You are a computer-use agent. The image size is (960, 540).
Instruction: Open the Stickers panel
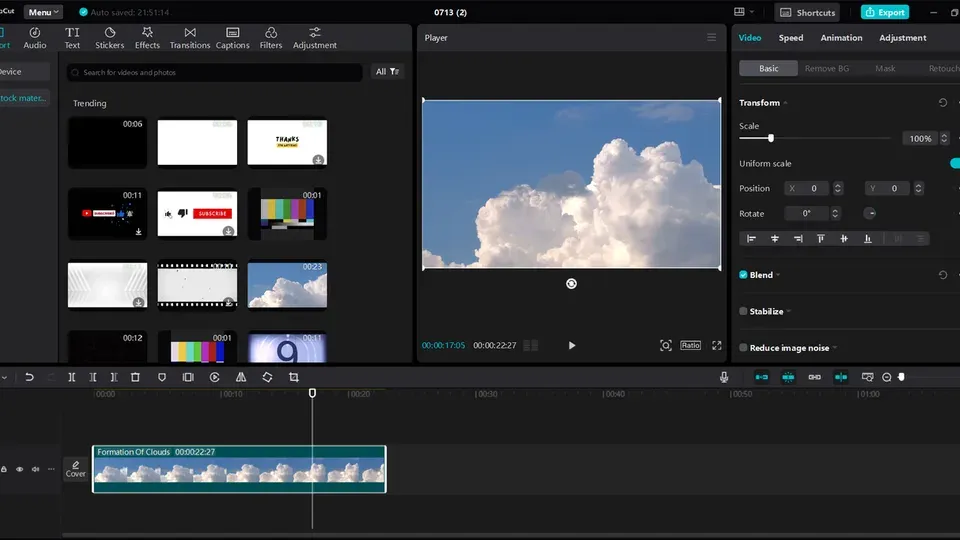(110, 38)
